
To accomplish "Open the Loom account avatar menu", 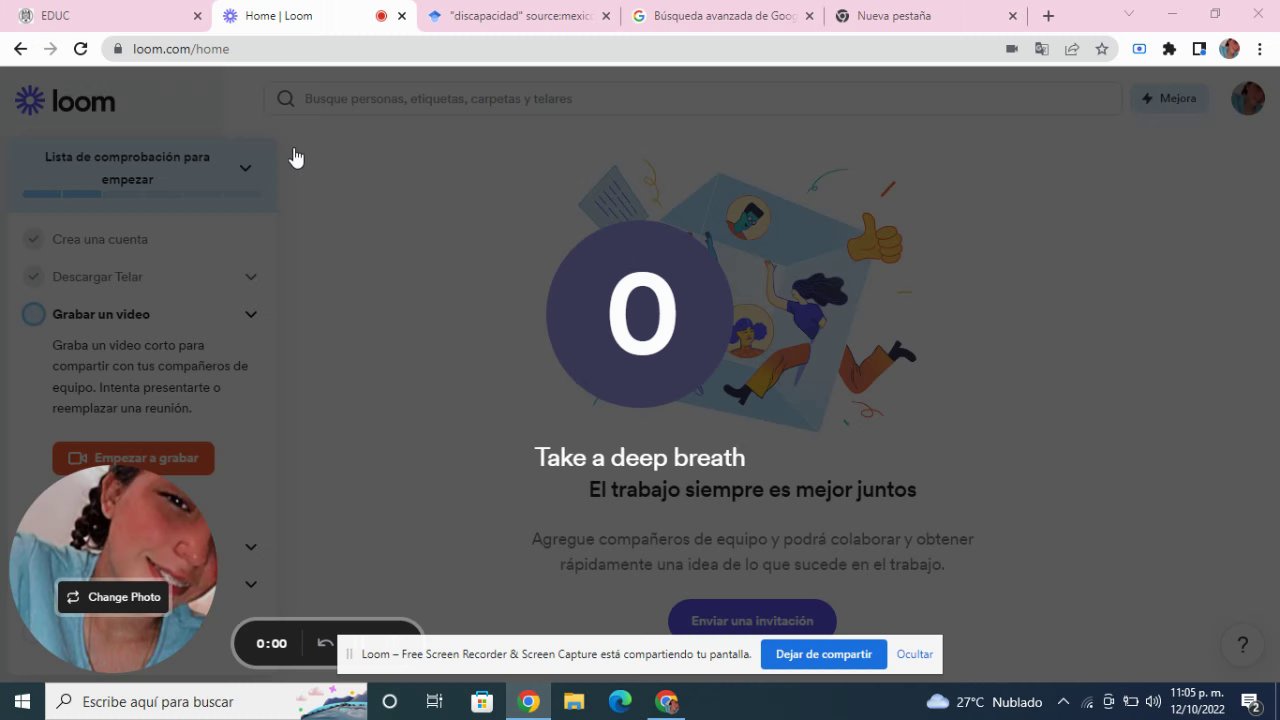I will tap(1247, 98).
